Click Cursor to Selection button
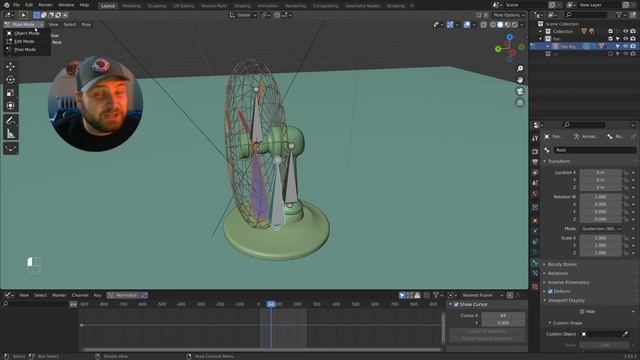Screen dimensions: 640x360 (487, 331)
